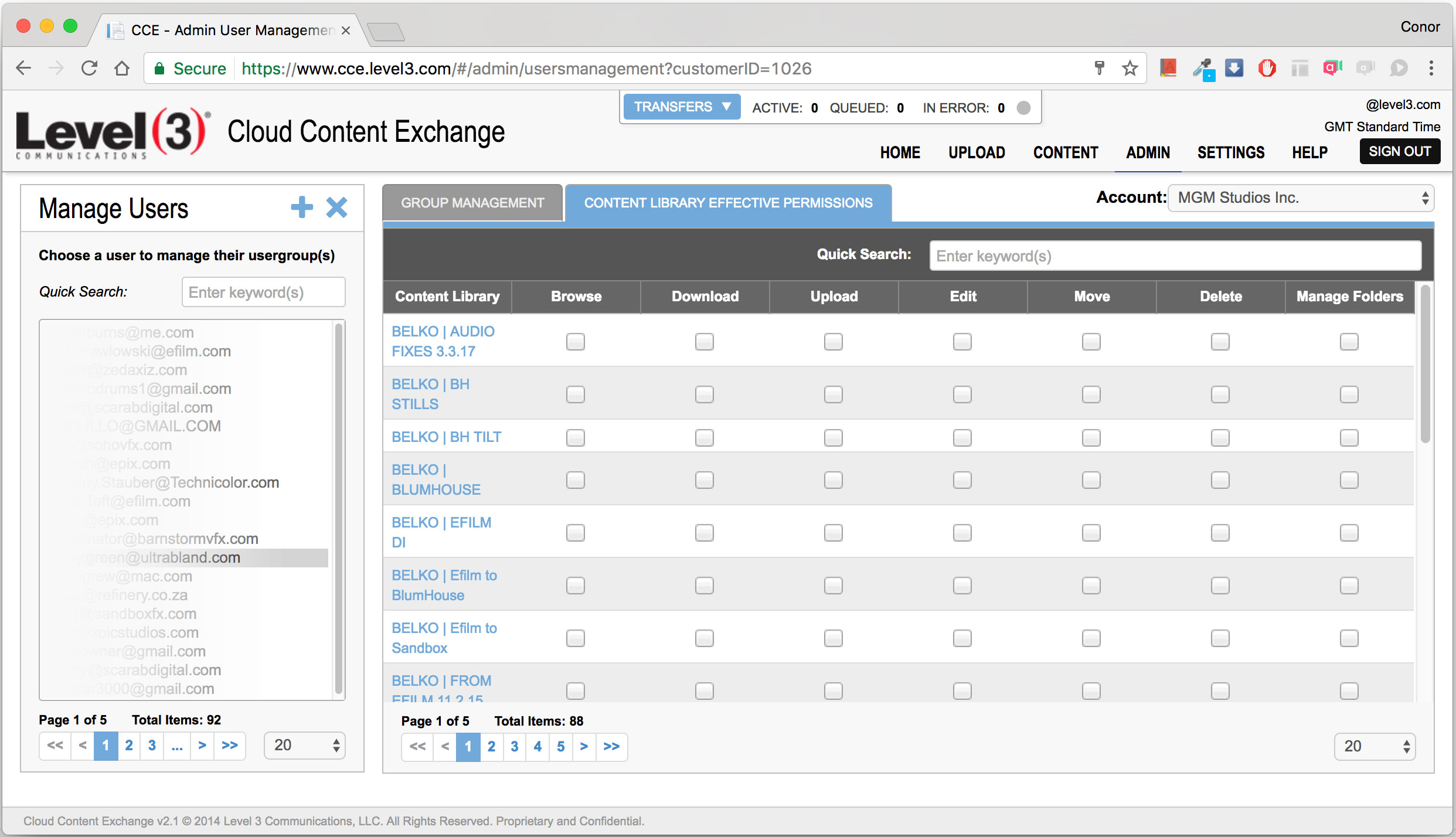
Task: Click the browser address bar URL
Action: pyautogui.click(x=526, y=69)
